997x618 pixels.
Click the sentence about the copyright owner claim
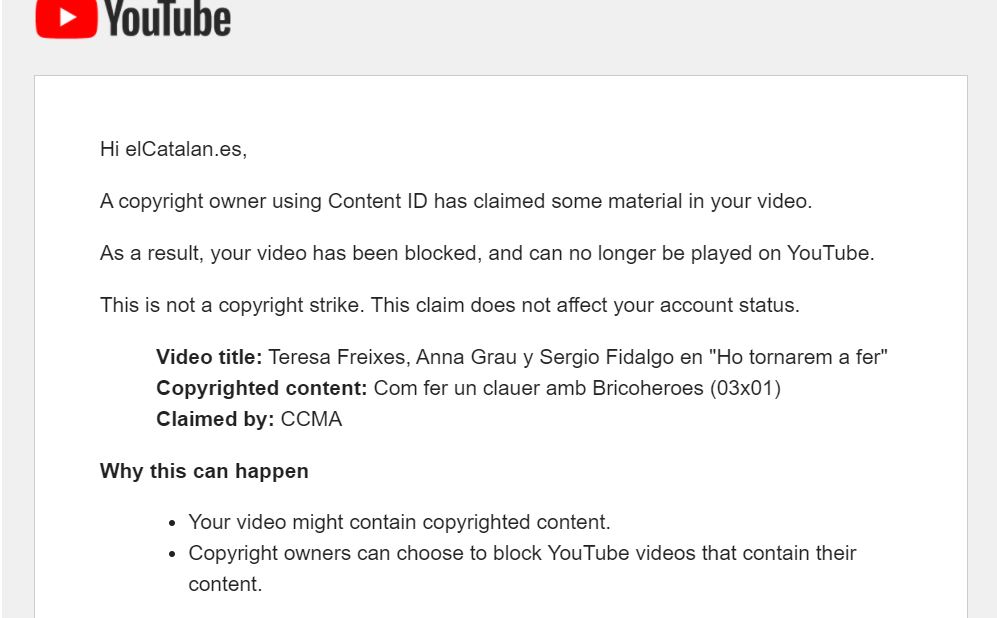point(456,201)
